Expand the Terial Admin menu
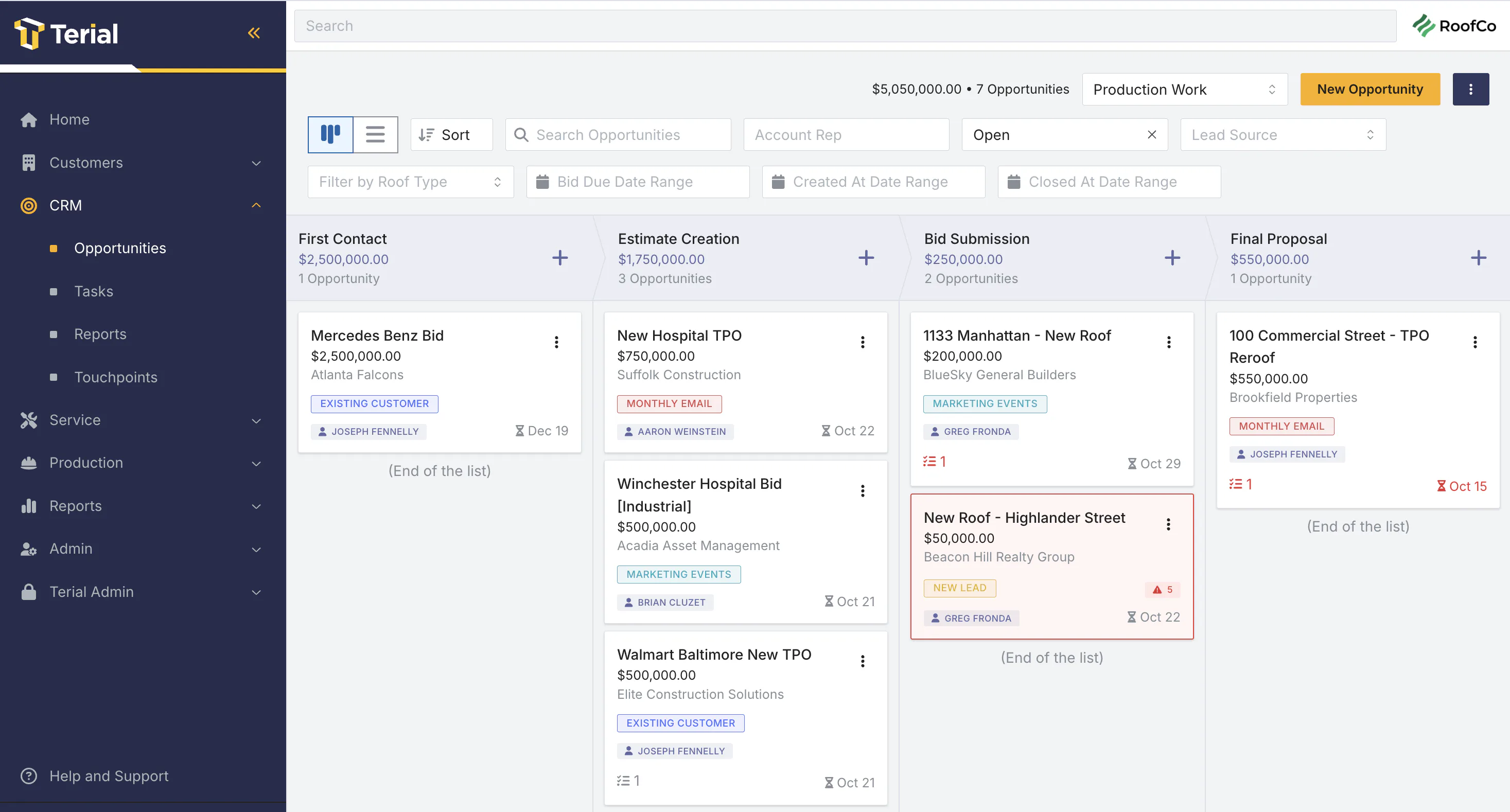The width and height of the screenshot is (1510, 812). tap(143, 592)
